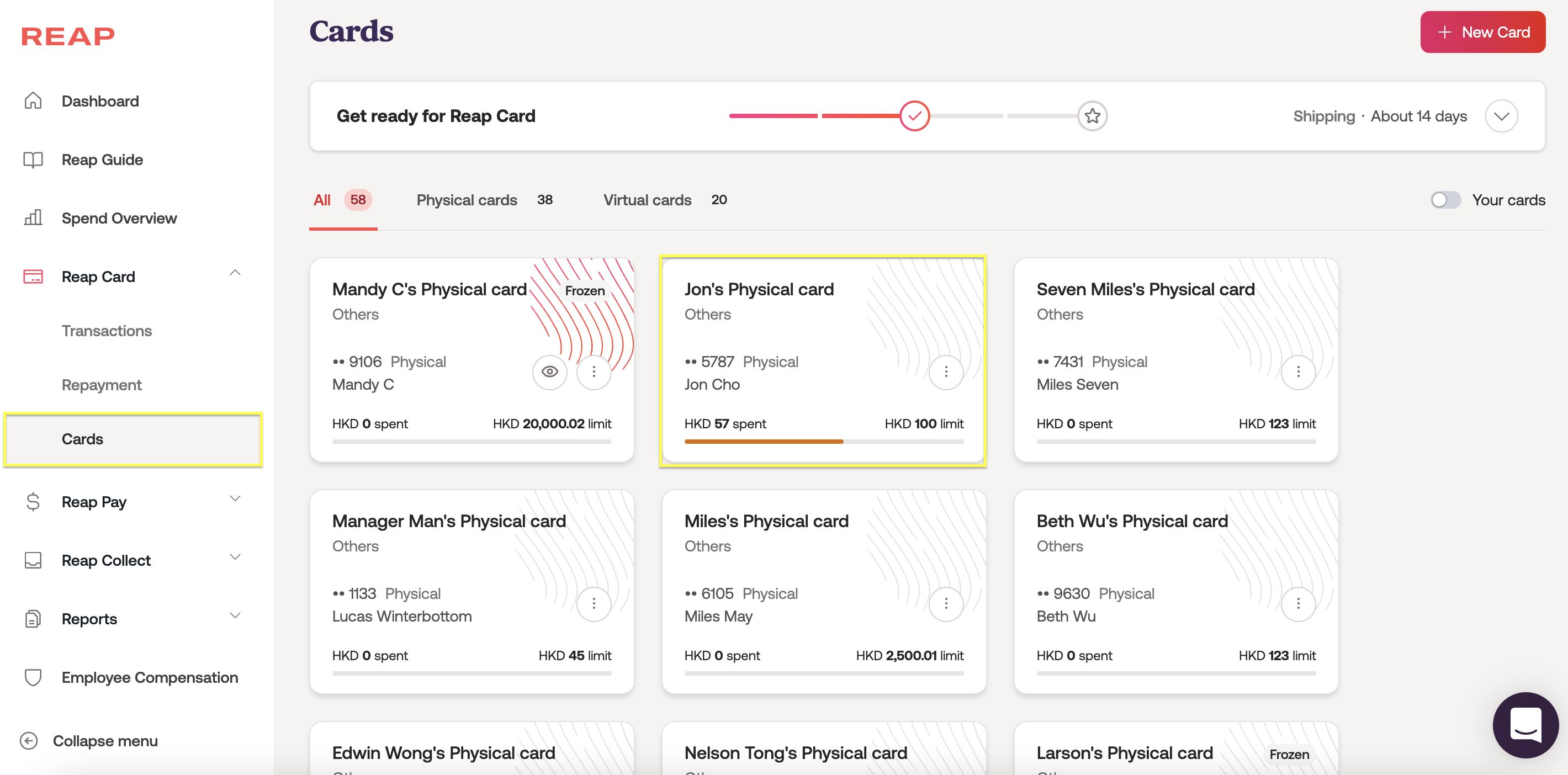Image resolution: width=1568 pixels, height=775 pixels.
Task: Click Spend Overview bar chart icon
Action: pos(33,218)
